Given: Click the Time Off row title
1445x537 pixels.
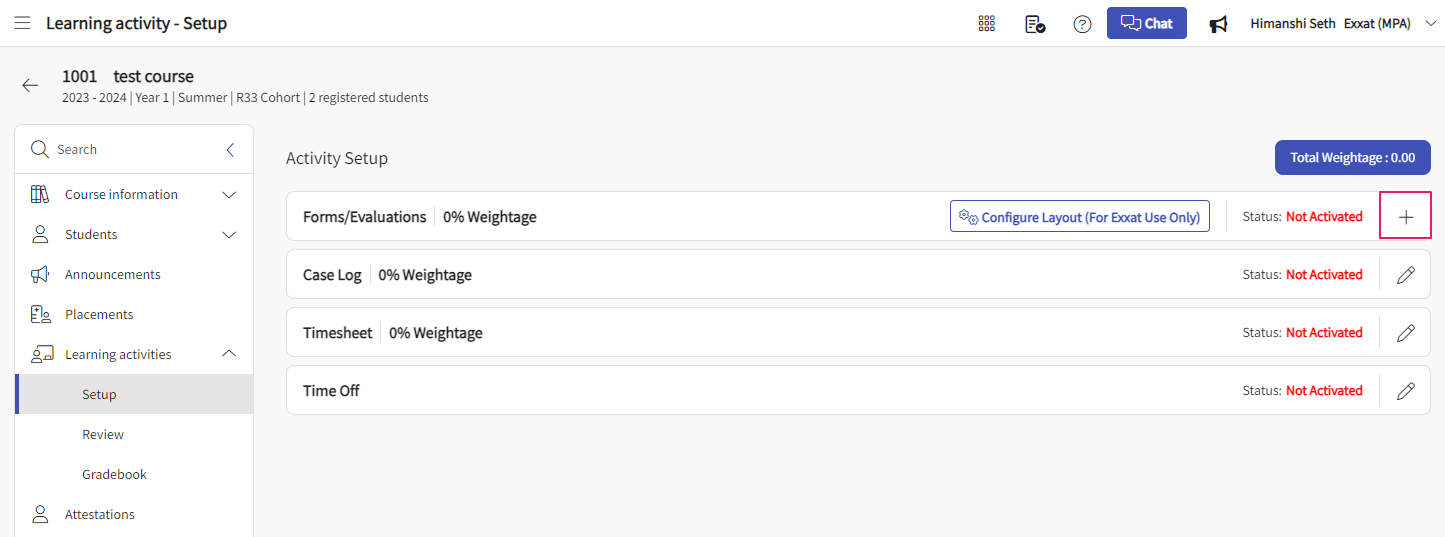Looking at the screenshot, I should tap(331, 390).
